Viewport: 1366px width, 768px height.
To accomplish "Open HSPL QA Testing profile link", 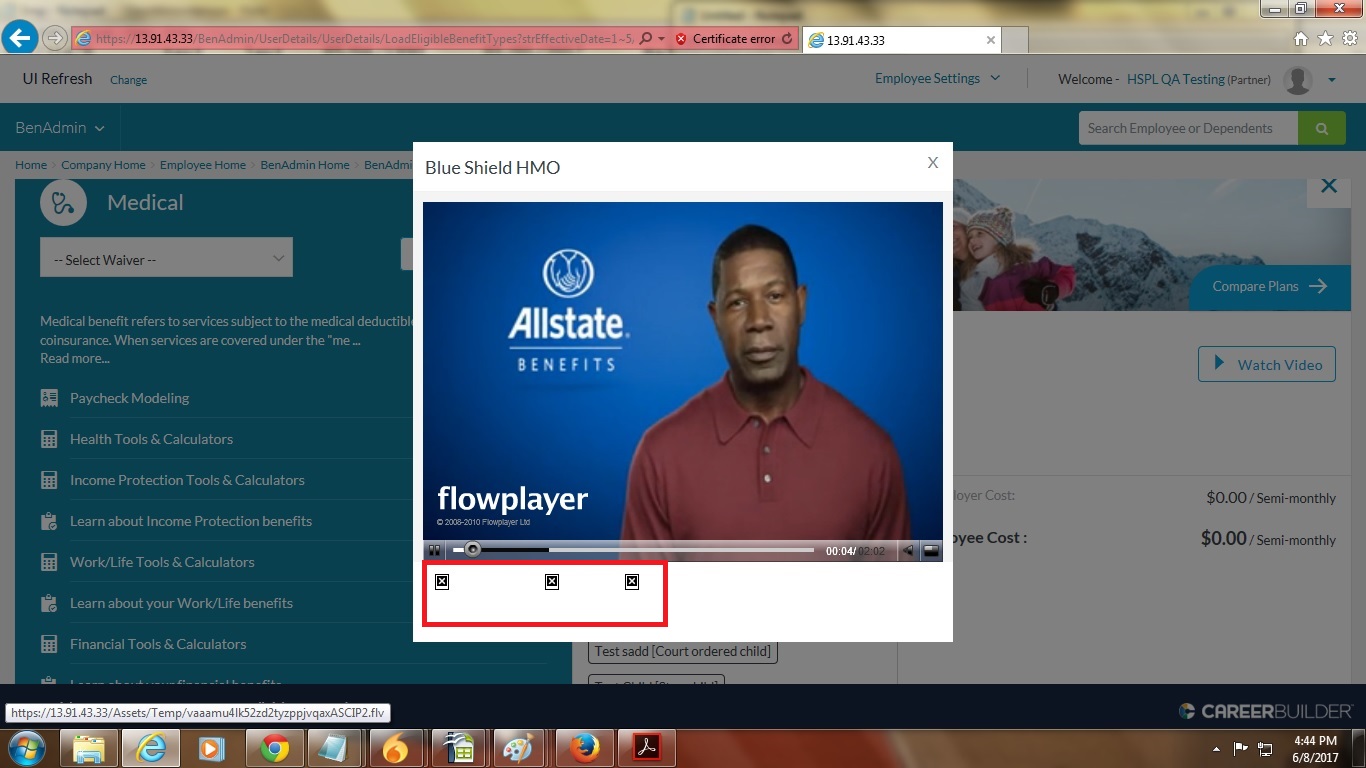I will pos(1175,79).
